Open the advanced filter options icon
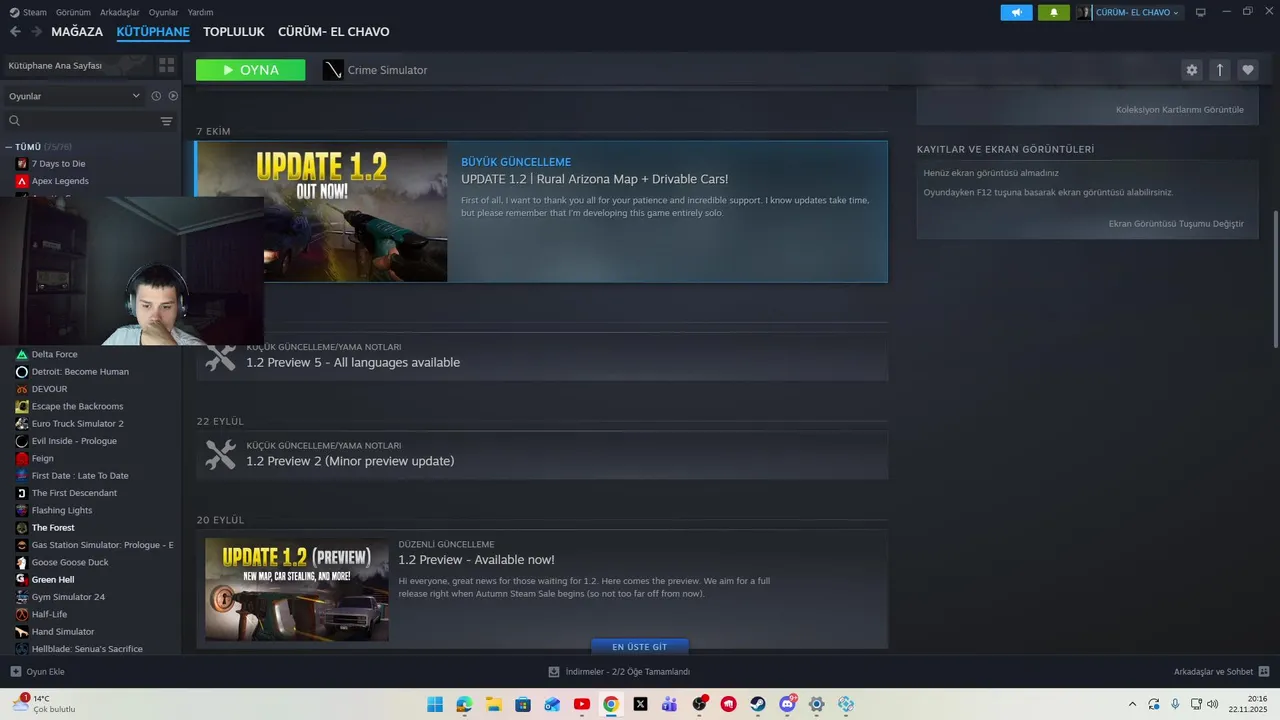 click(167, 121)
